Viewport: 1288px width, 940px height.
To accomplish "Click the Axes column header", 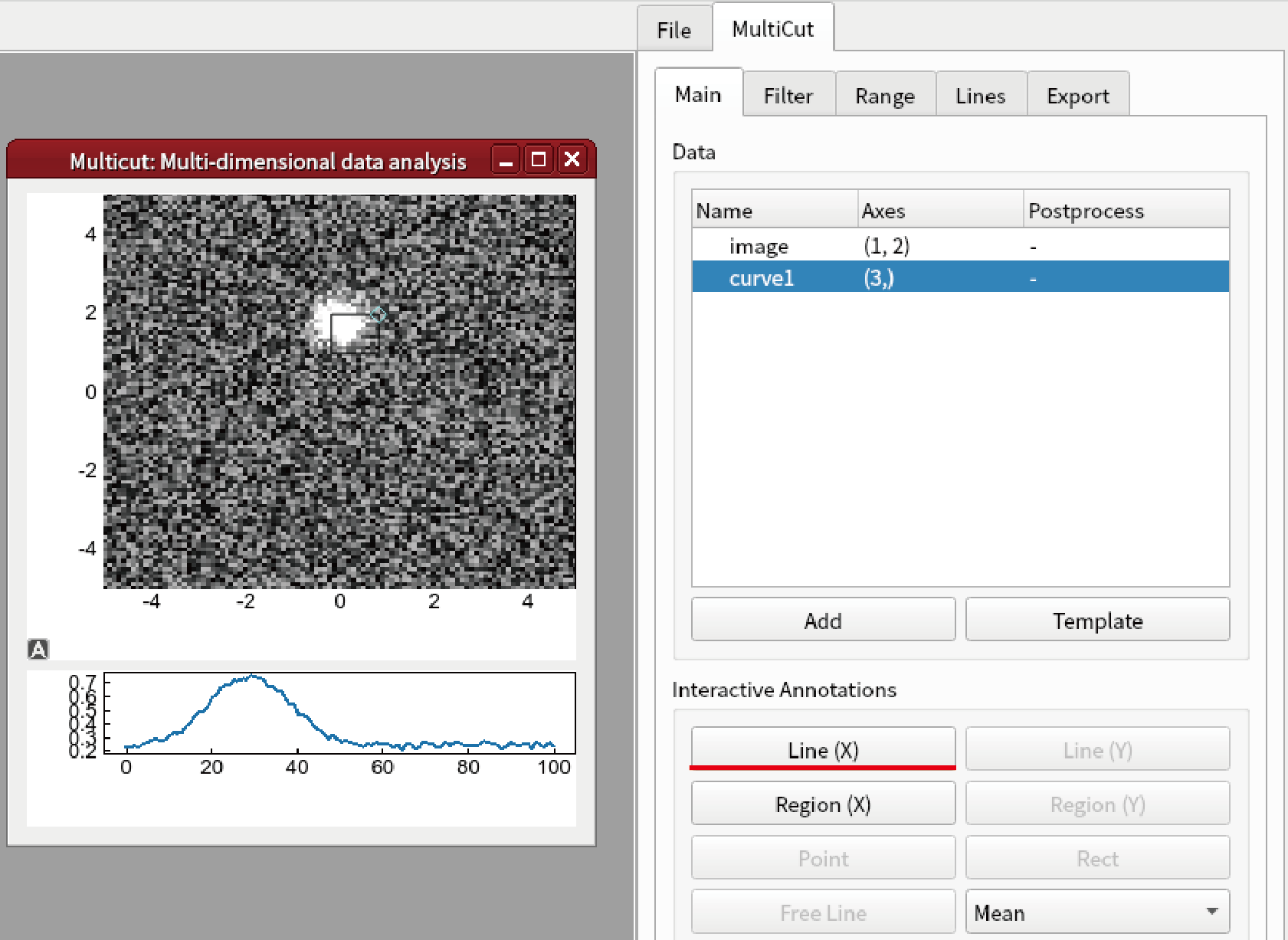I will (940, 210).
